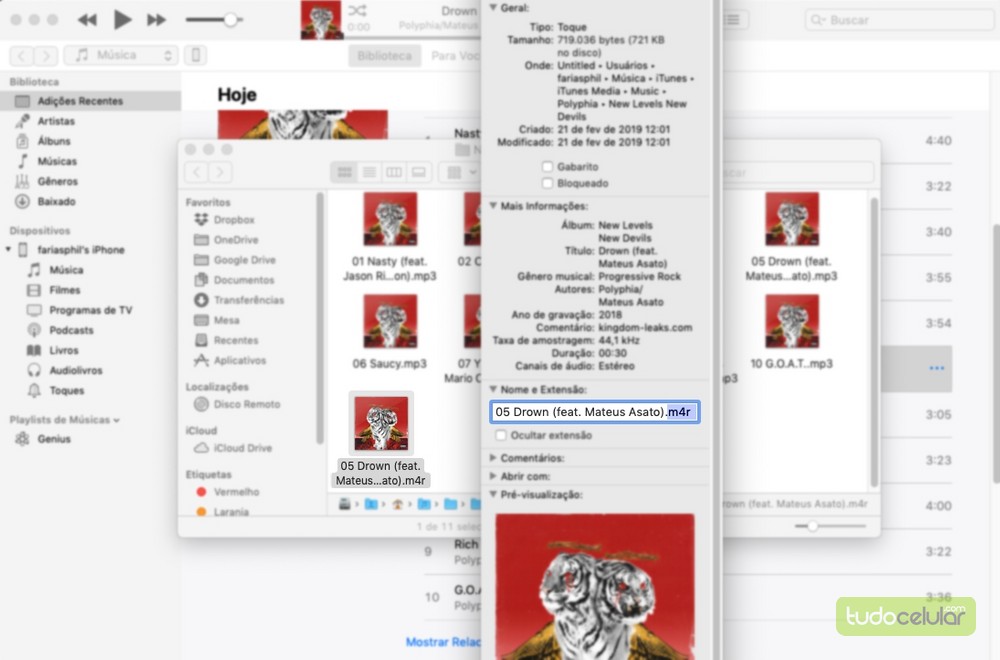Expand the Abrir com section

click(492, 476)
